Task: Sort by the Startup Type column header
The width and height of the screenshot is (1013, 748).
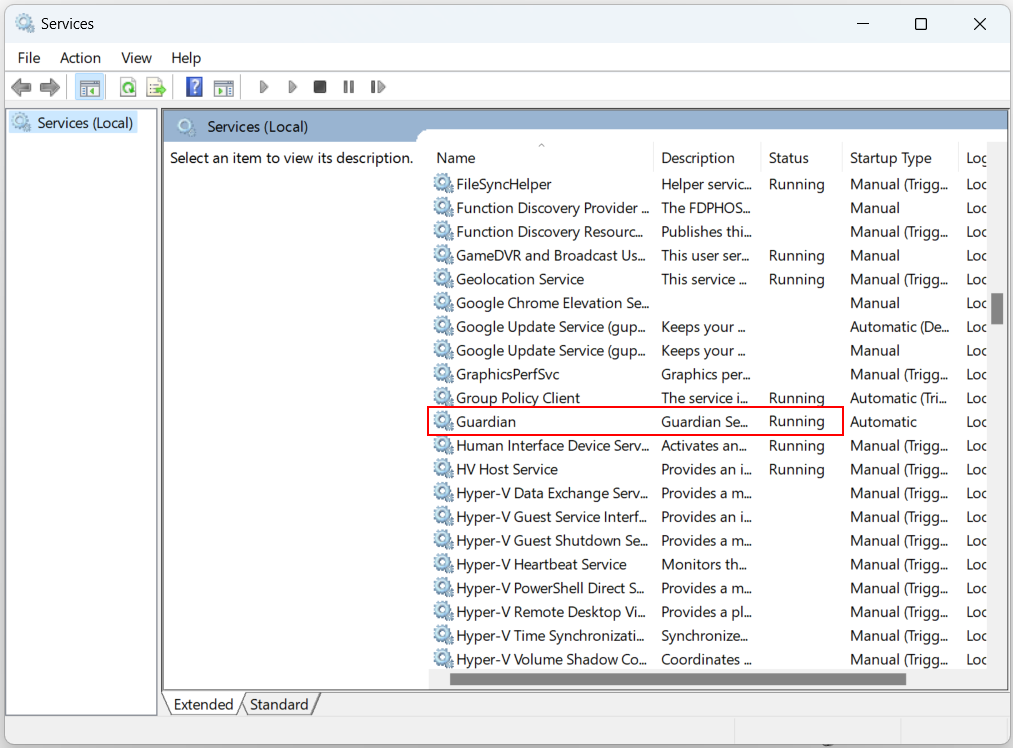Action: [x=900, y=158]
